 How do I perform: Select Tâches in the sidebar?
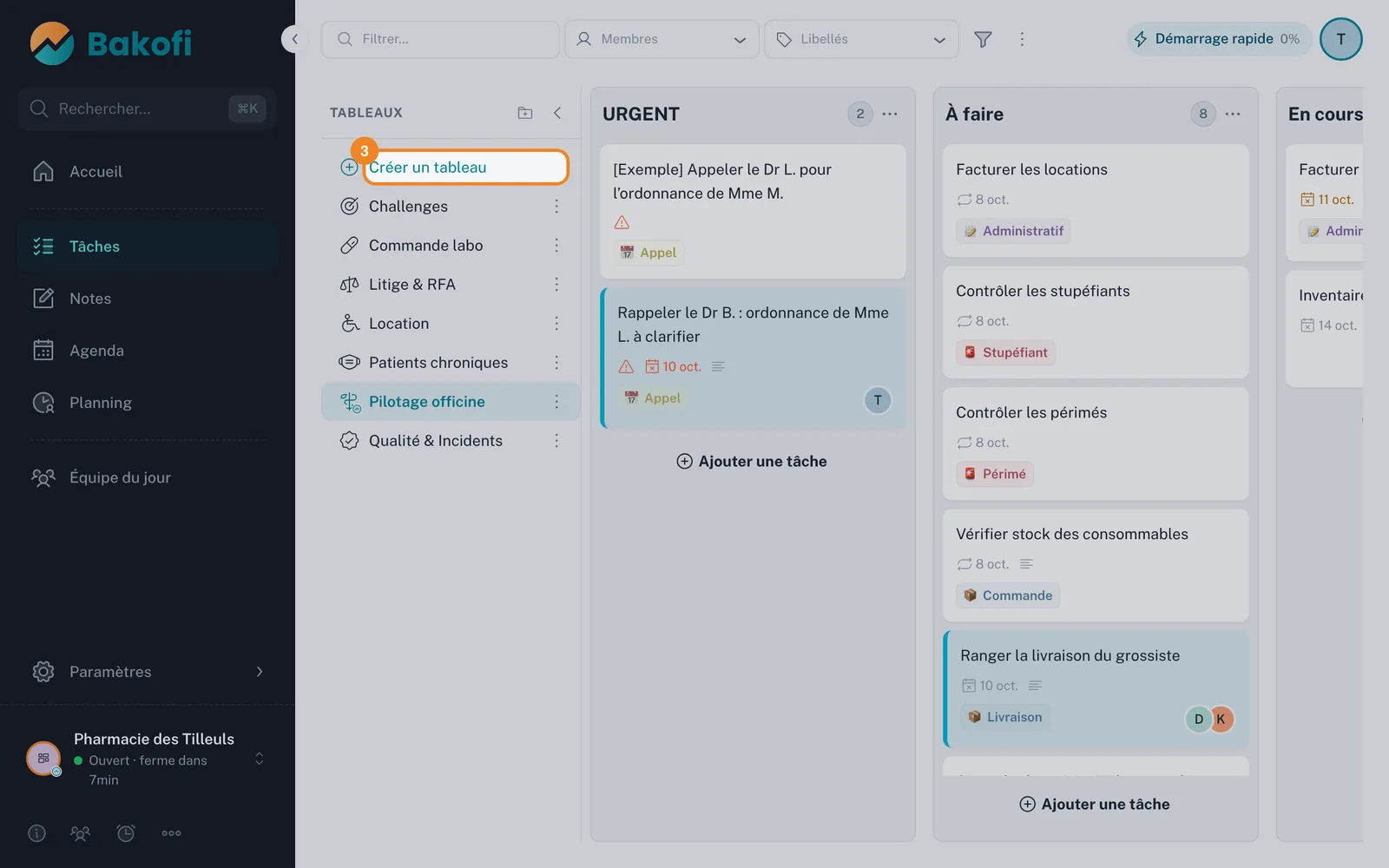click(x=148, y=247)
